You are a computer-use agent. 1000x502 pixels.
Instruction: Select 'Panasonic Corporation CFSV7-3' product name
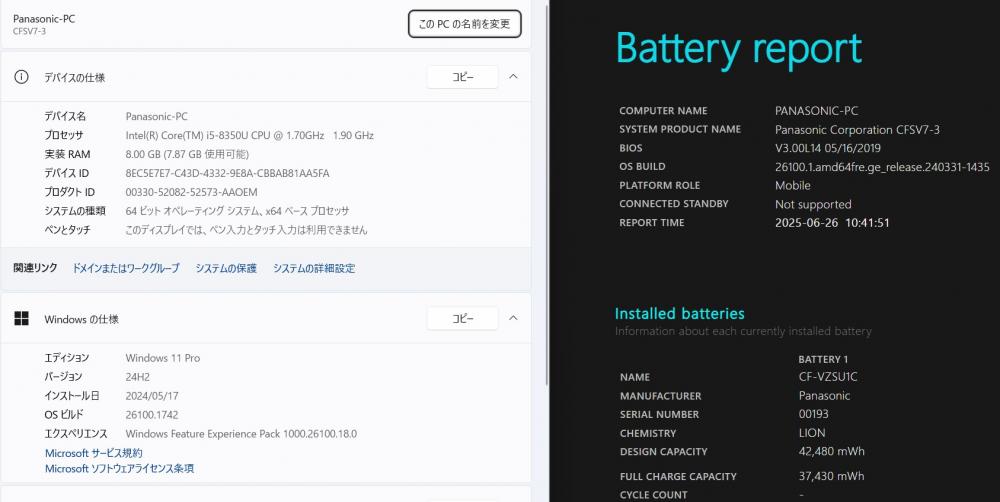pos(857,129)
